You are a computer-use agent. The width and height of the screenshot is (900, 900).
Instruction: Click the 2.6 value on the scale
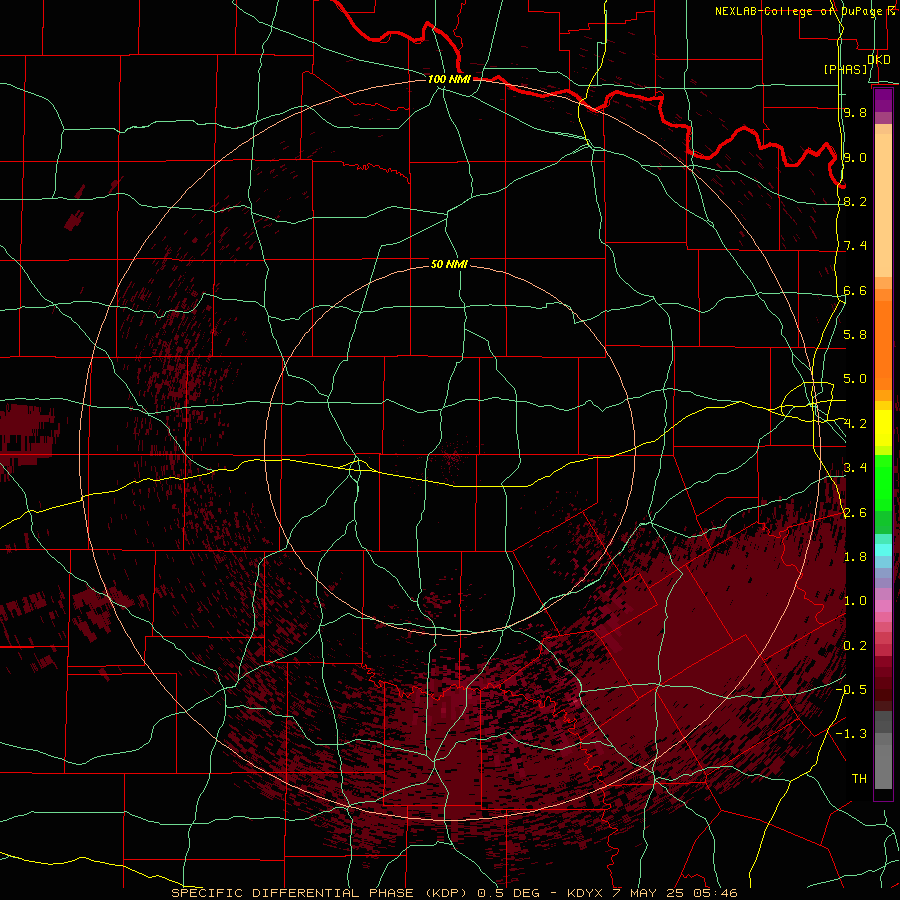[855, 513]
